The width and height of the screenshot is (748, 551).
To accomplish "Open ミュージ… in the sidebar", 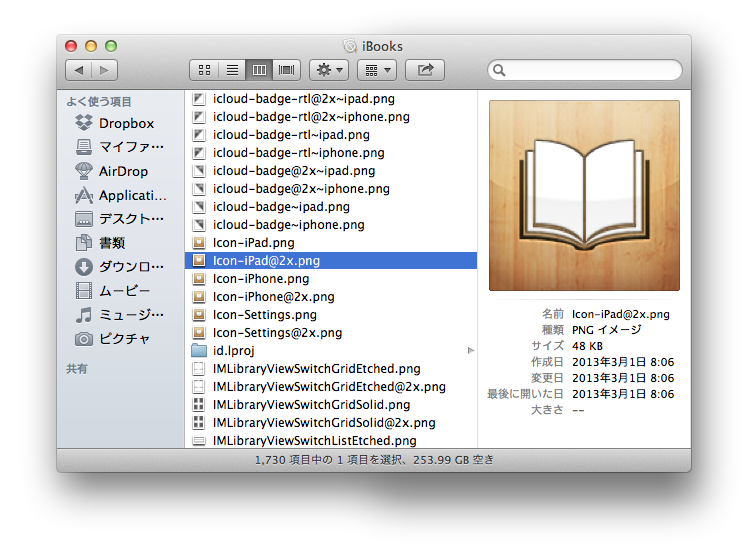I will coord(119,314).
